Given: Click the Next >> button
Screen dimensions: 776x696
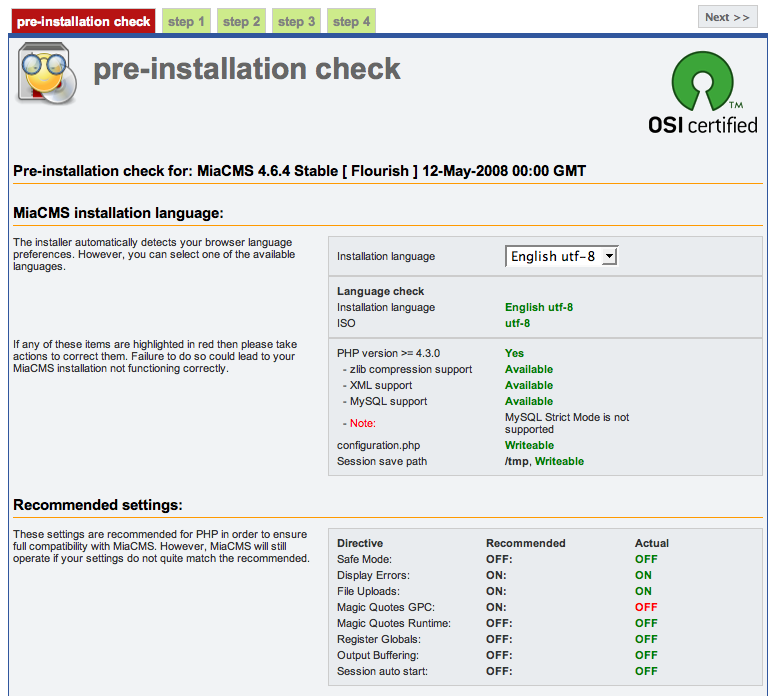Looking at the screenshot, I should click(728, 17).
